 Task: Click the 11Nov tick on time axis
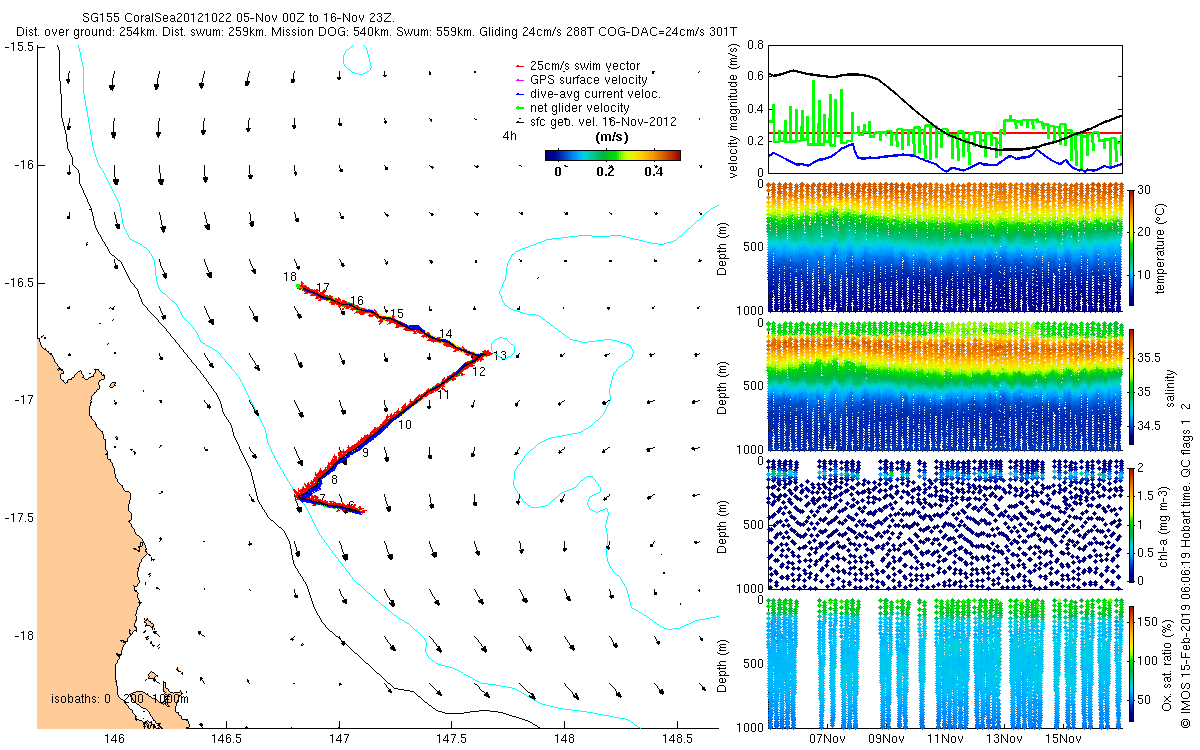pos(945,740)
